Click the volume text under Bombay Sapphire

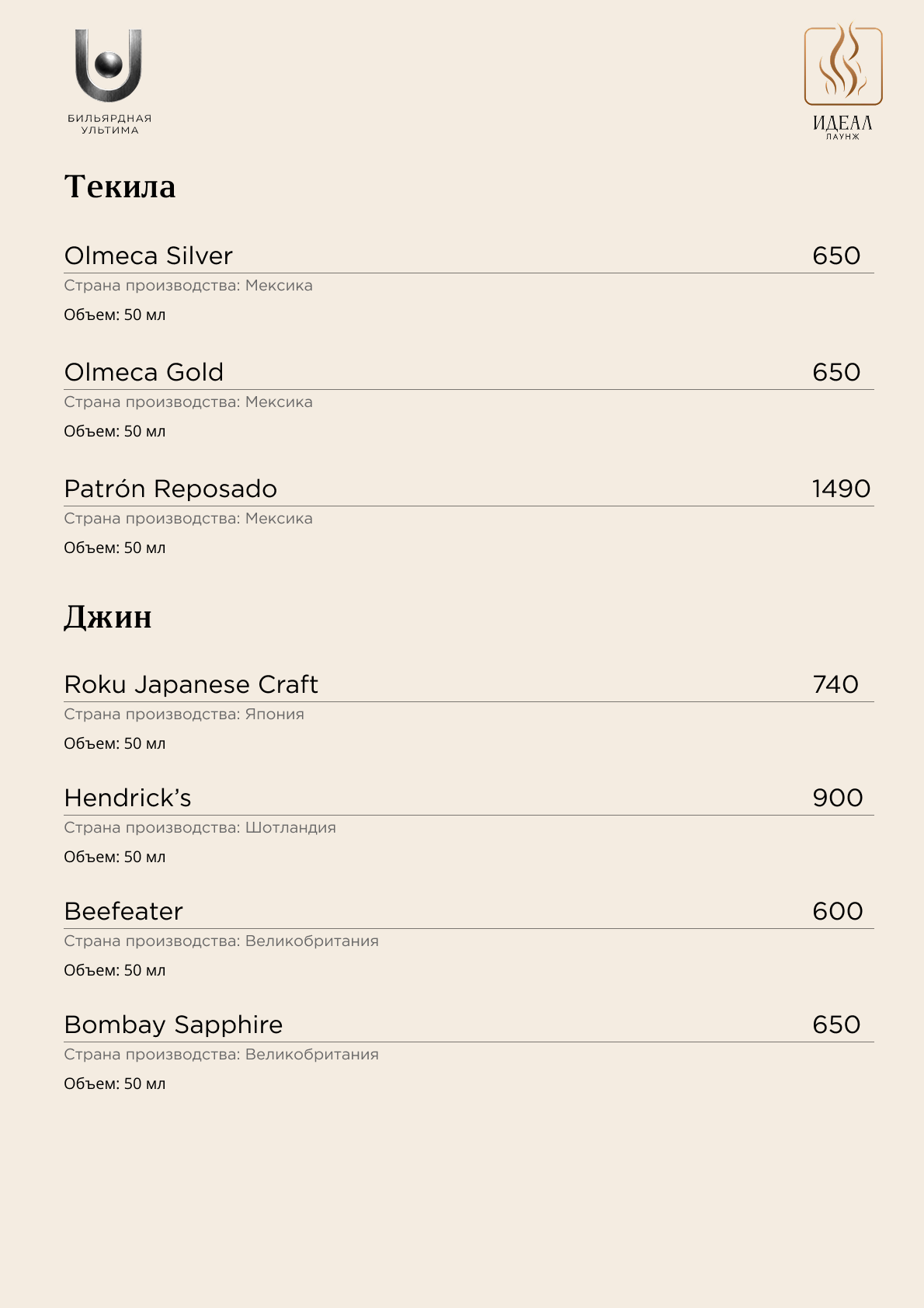115,1084
